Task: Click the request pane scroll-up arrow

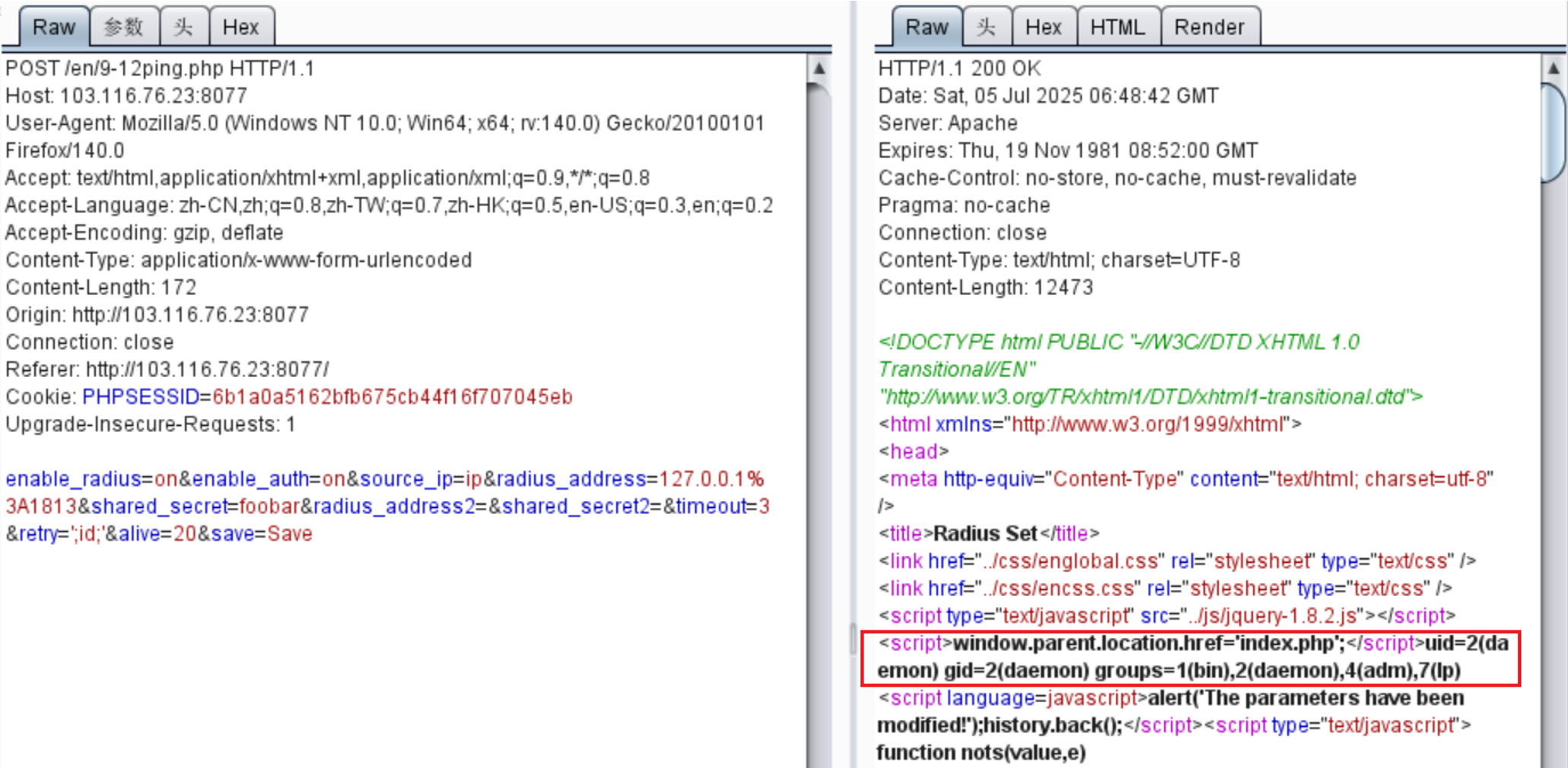Action: coord(819,68)
